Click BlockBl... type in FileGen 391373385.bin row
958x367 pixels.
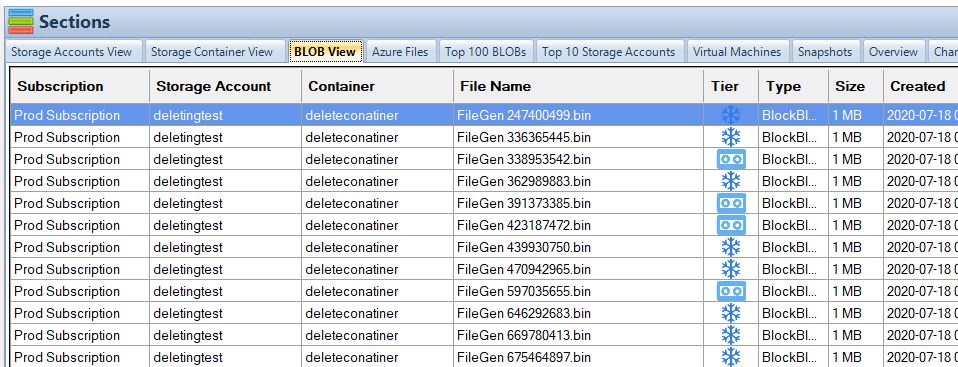tap(789, 203)
